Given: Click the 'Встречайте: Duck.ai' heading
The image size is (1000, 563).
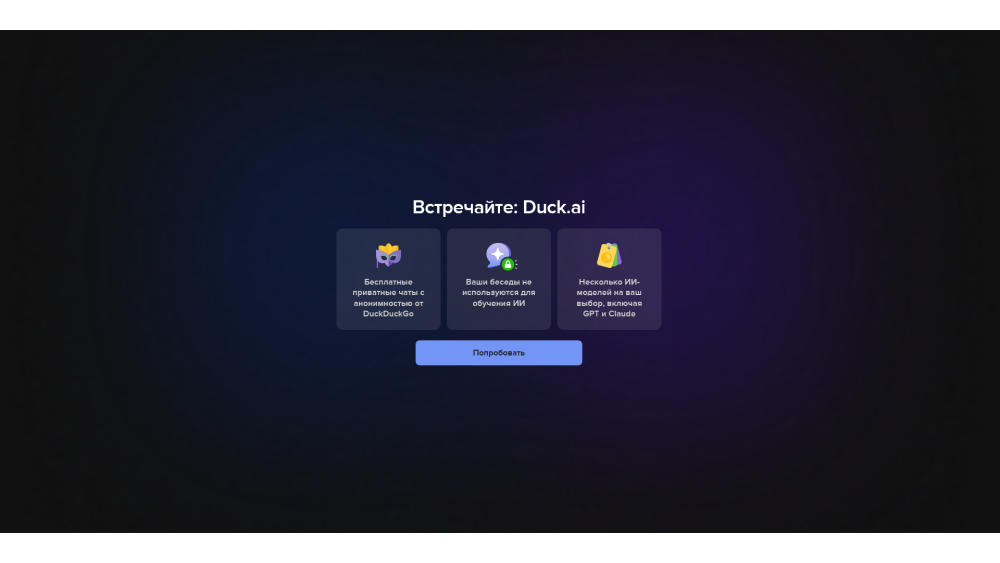Looking at the screenshot, I should pos(499,207).
